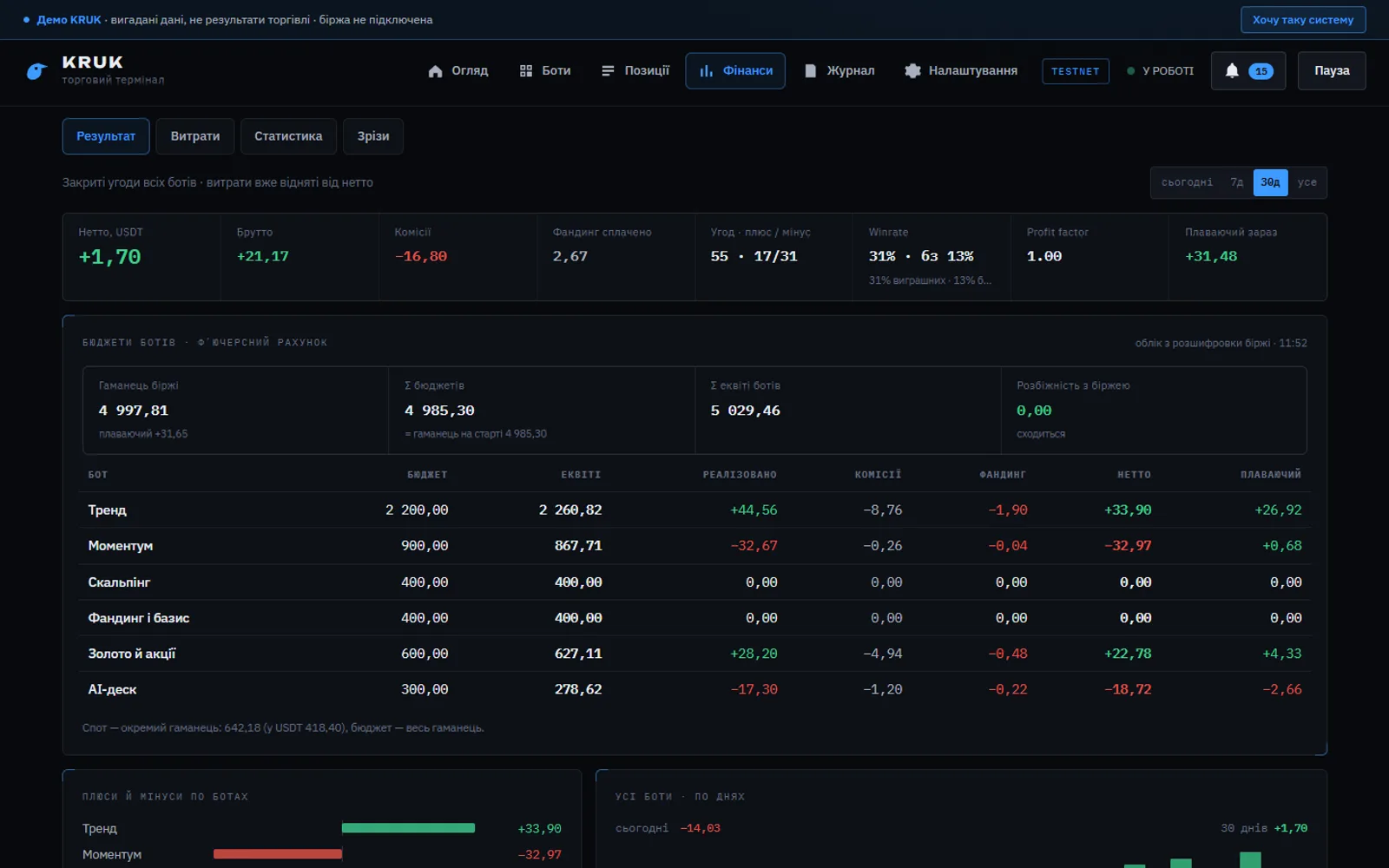Click the Фандинг і базис bot row
The width and height of the screenshot is (1389, 868).
[694, 618]
